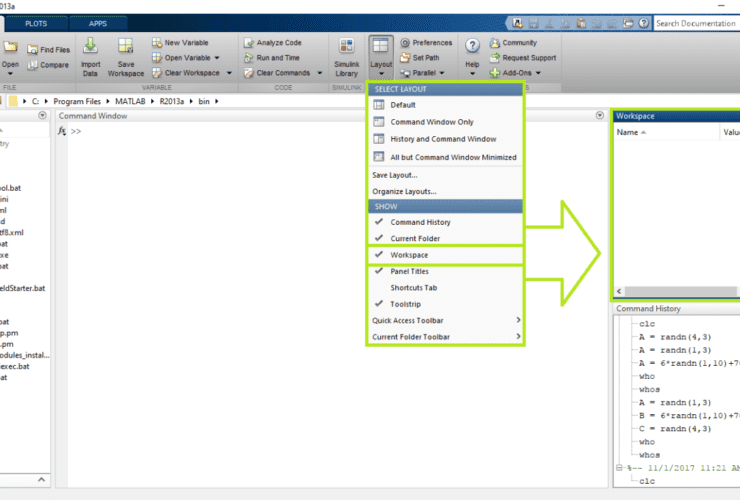Expand Open Variable dropdown arrow
This screenshot has height=500, width=740.
coord(217,58)
